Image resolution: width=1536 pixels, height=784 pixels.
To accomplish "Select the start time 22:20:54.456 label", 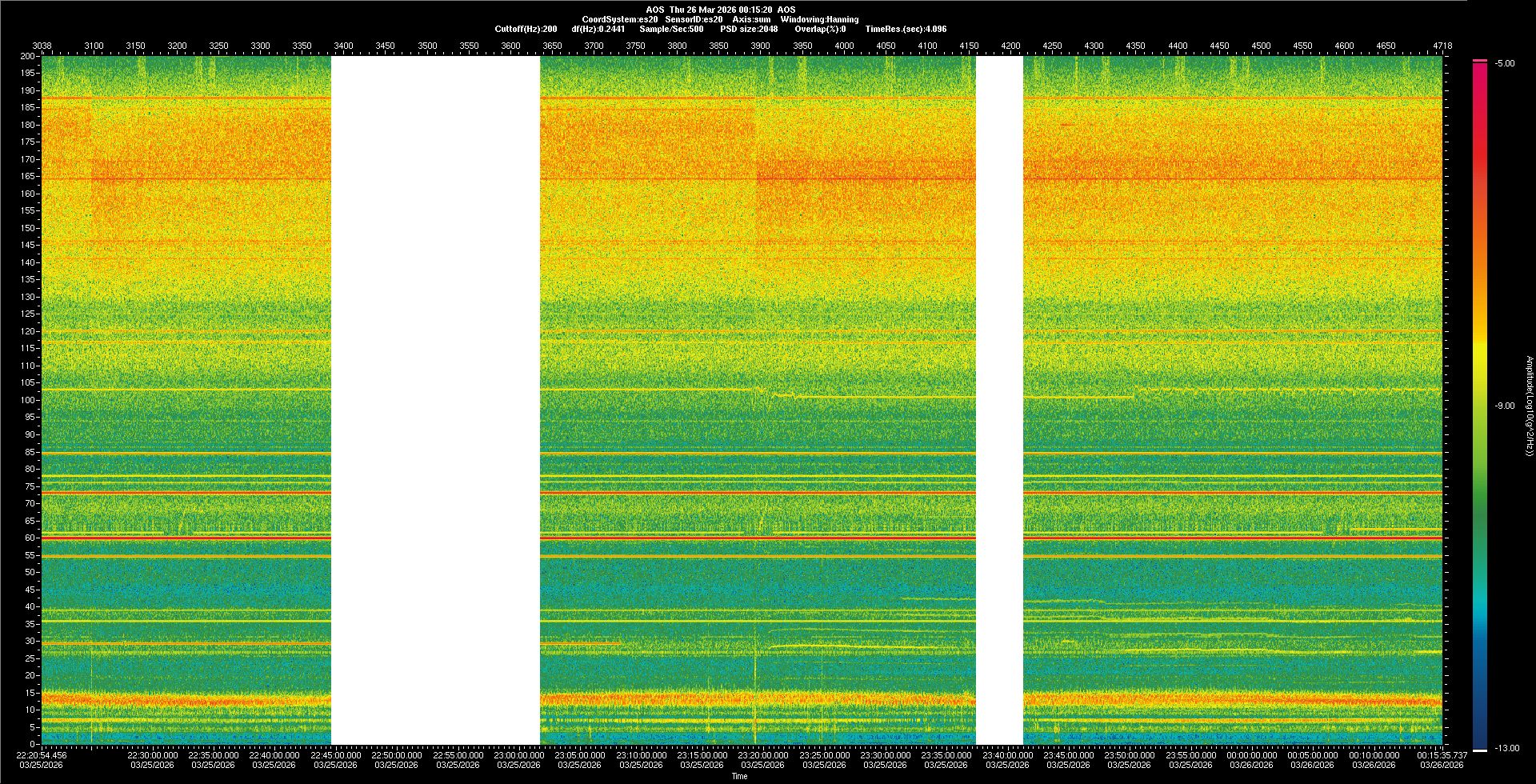I will tap(42, 754).
